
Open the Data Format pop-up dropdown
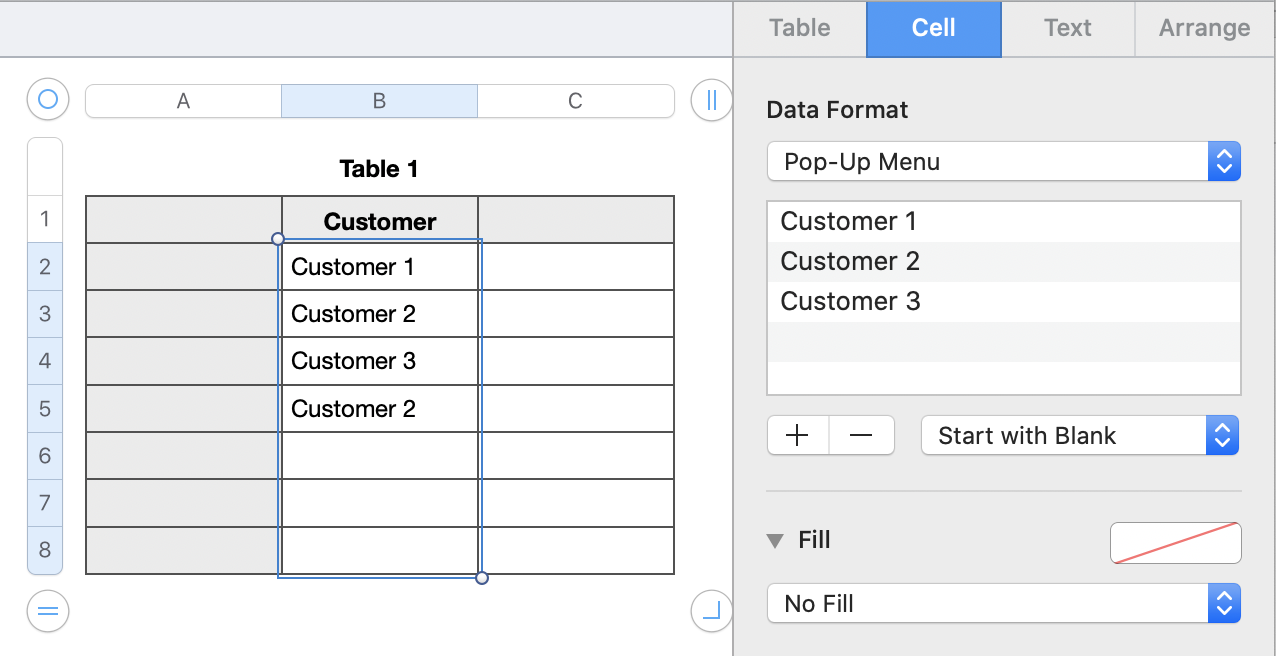point(1003,162)
